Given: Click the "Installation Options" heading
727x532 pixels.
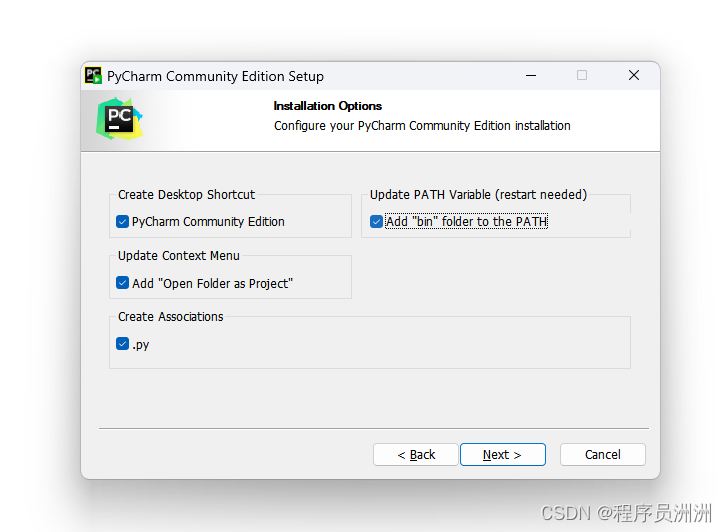Looking at the screenshot, I should [328, 106].
